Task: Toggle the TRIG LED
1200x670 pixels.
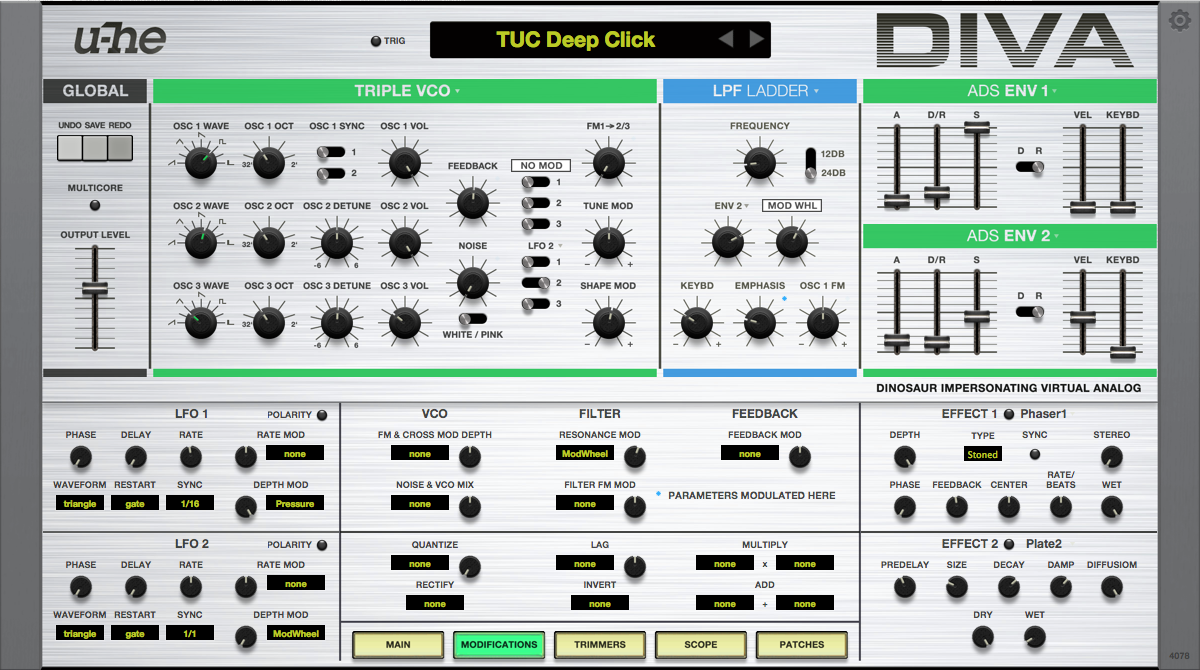Action: [376, 41]
